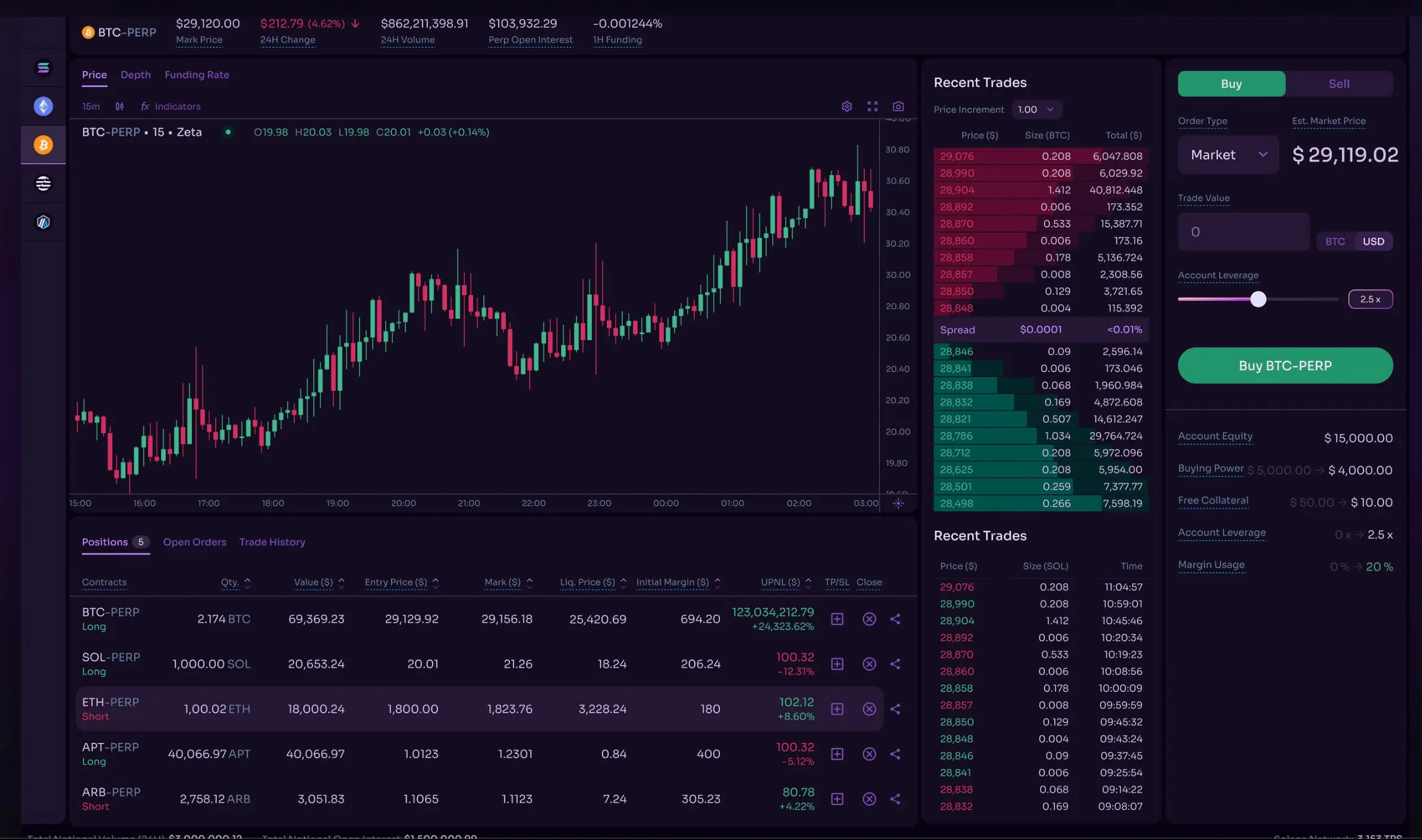
Task: Close the ETH-PERP short position
Action: [x=869, y=709]
